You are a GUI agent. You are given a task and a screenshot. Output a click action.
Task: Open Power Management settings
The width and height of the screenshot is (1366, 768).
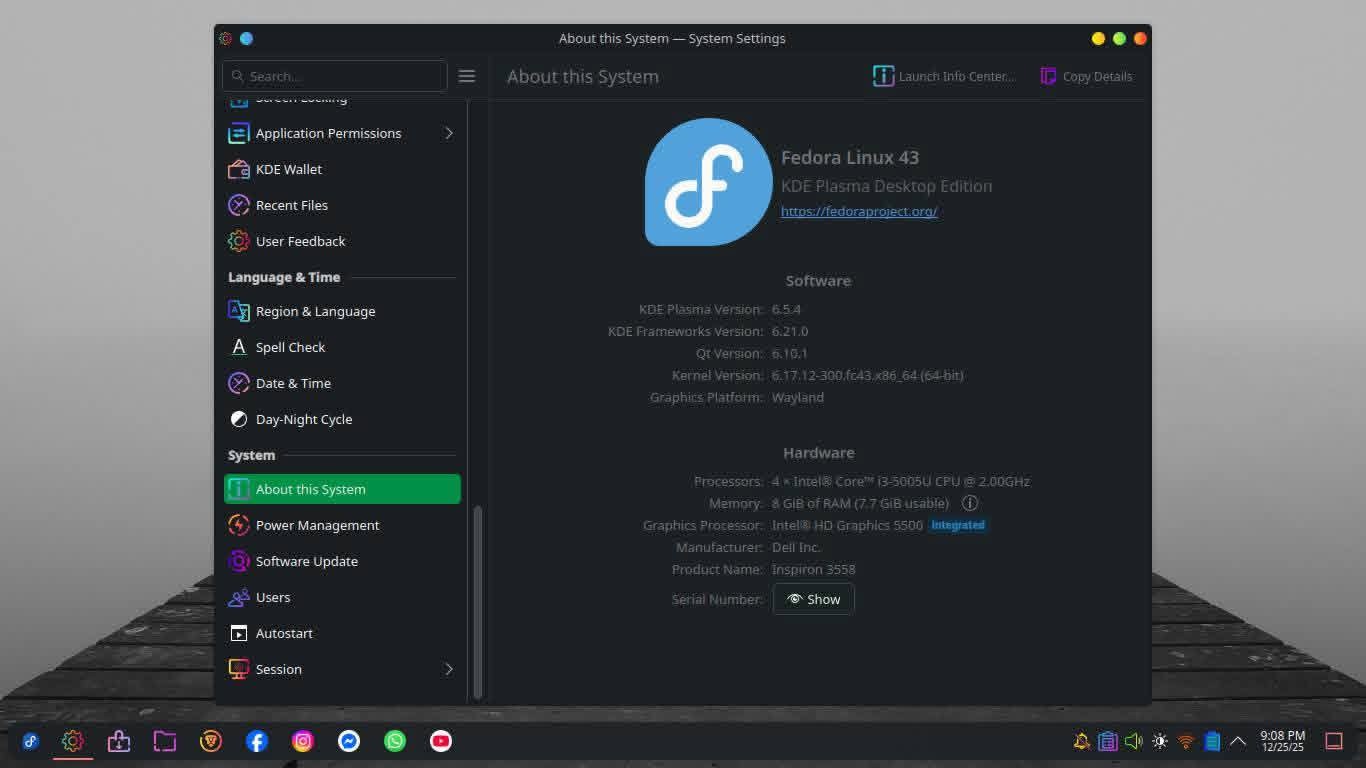(342, 525)
